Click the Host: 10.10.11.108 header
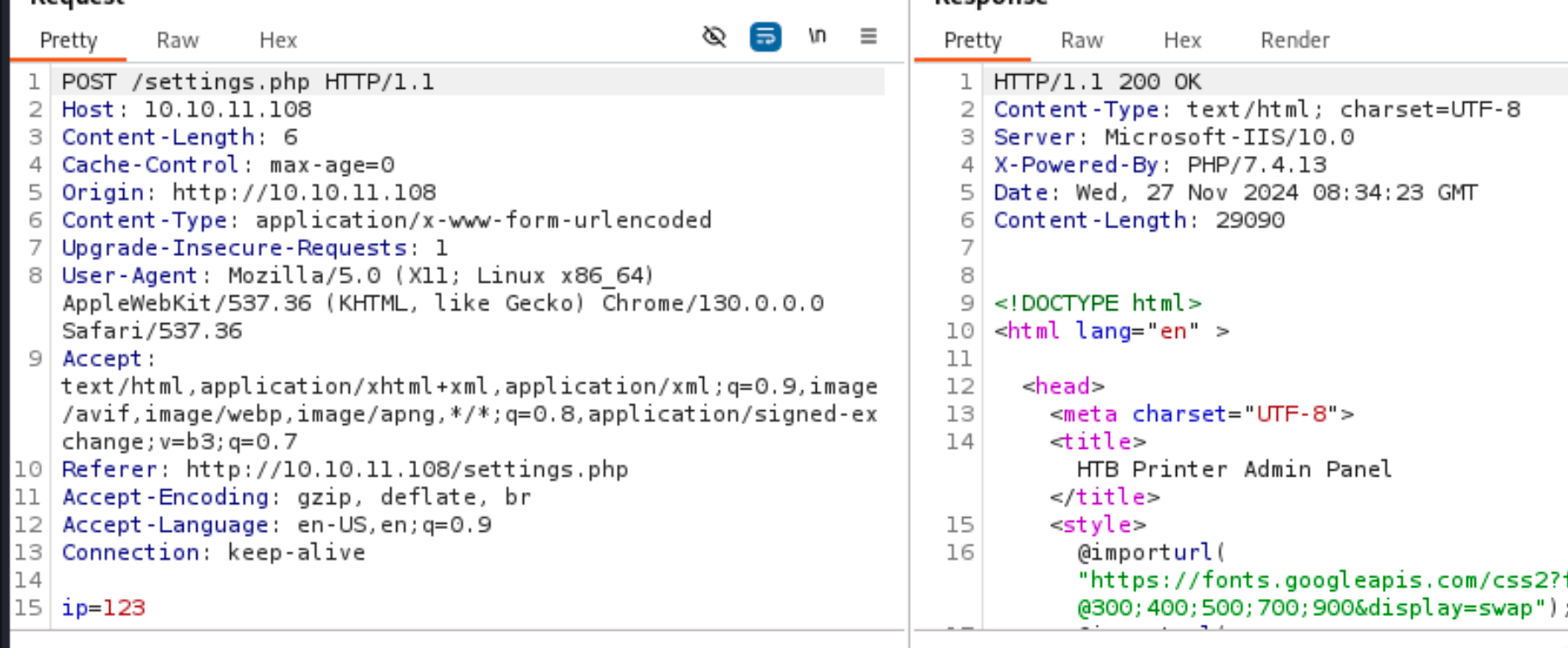1568x648 pixels. coord(186,109)
